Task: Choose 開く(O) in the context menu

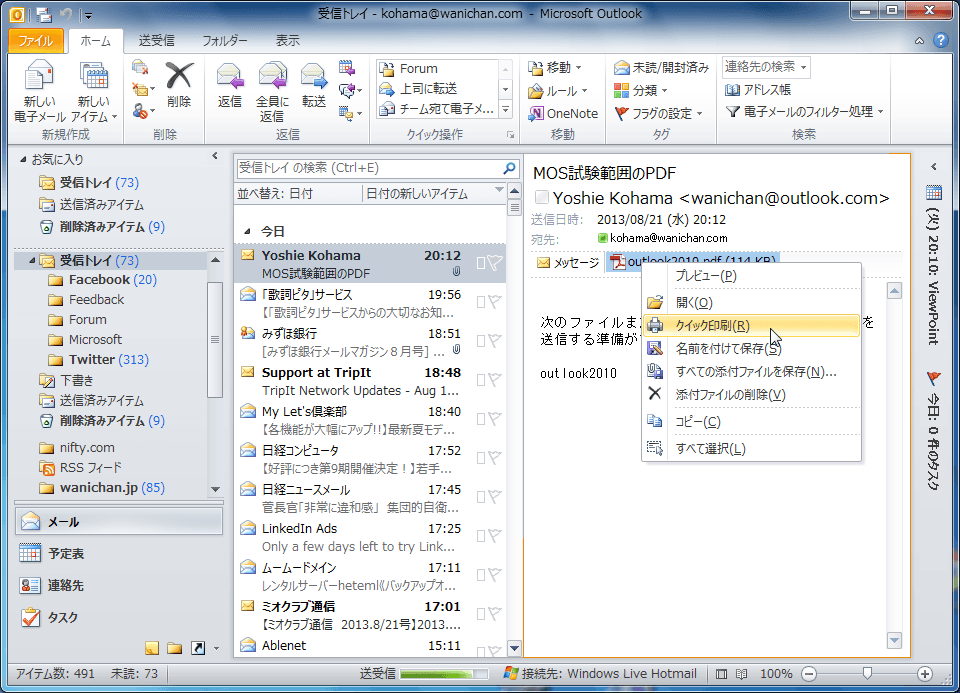Action: [751, 302]
